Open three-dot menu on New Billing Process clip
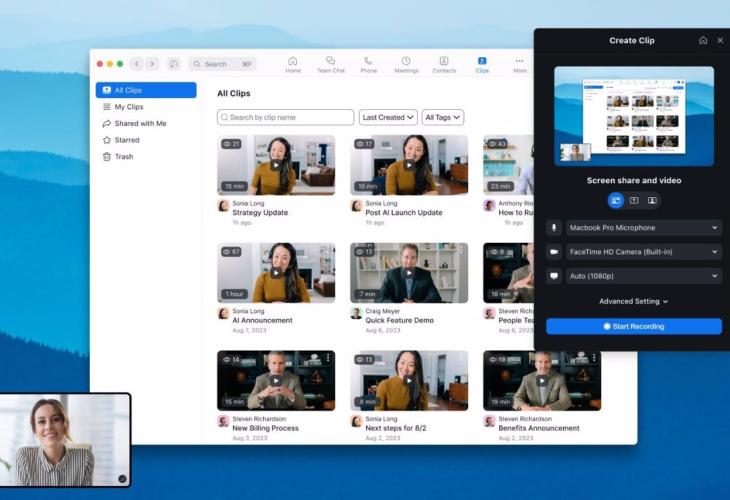The height and width of the screenshot is (500, 730). coord(328,358)
